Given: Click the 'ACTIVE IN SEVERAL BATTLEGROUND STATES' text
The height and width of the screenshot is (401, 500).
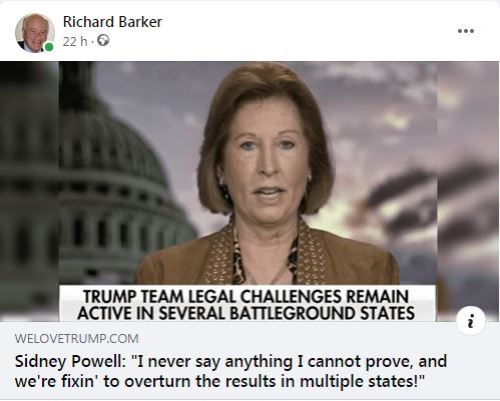Looking at the screenshot, I should coord(246,313).
